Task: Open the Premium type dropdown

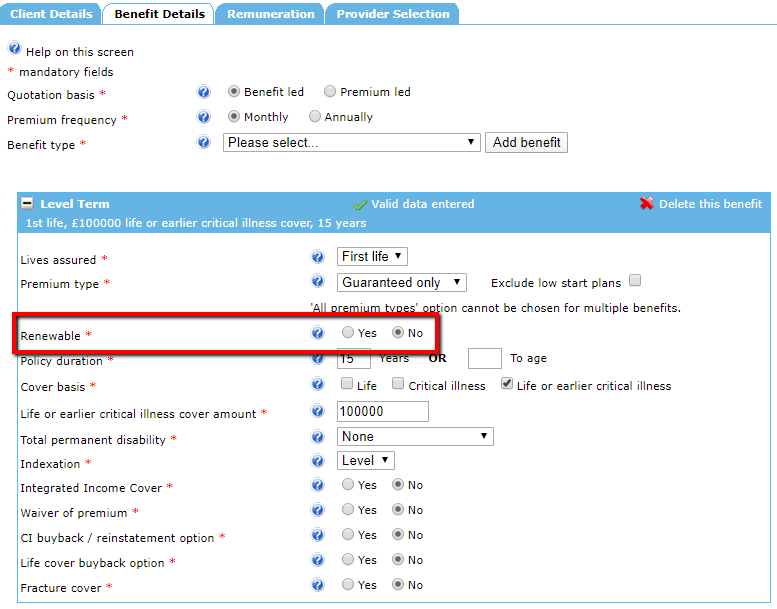Action: point(403,283)
